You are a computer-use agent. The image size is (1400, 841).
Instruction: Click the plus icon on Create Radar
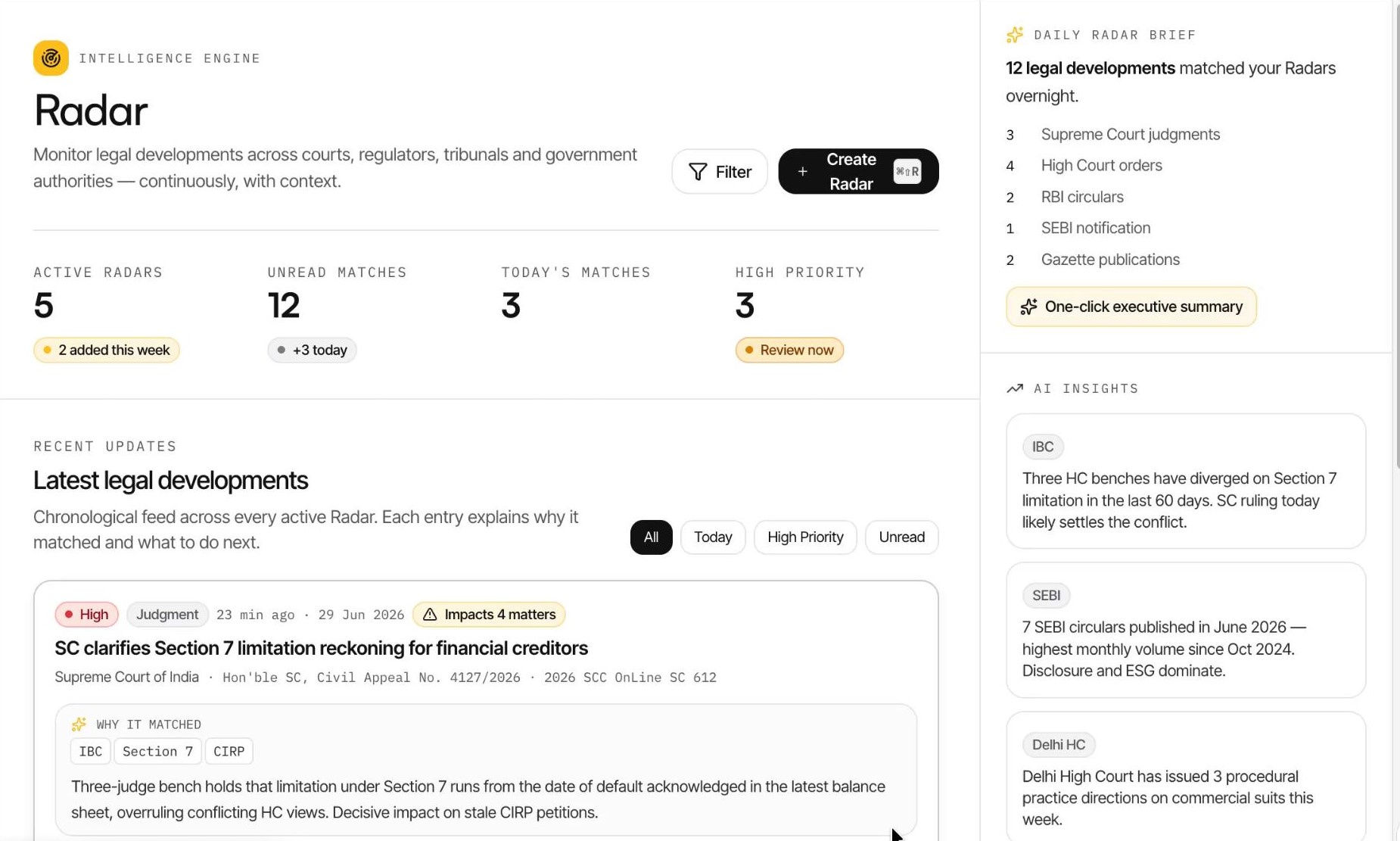click(x=802, y=172)
